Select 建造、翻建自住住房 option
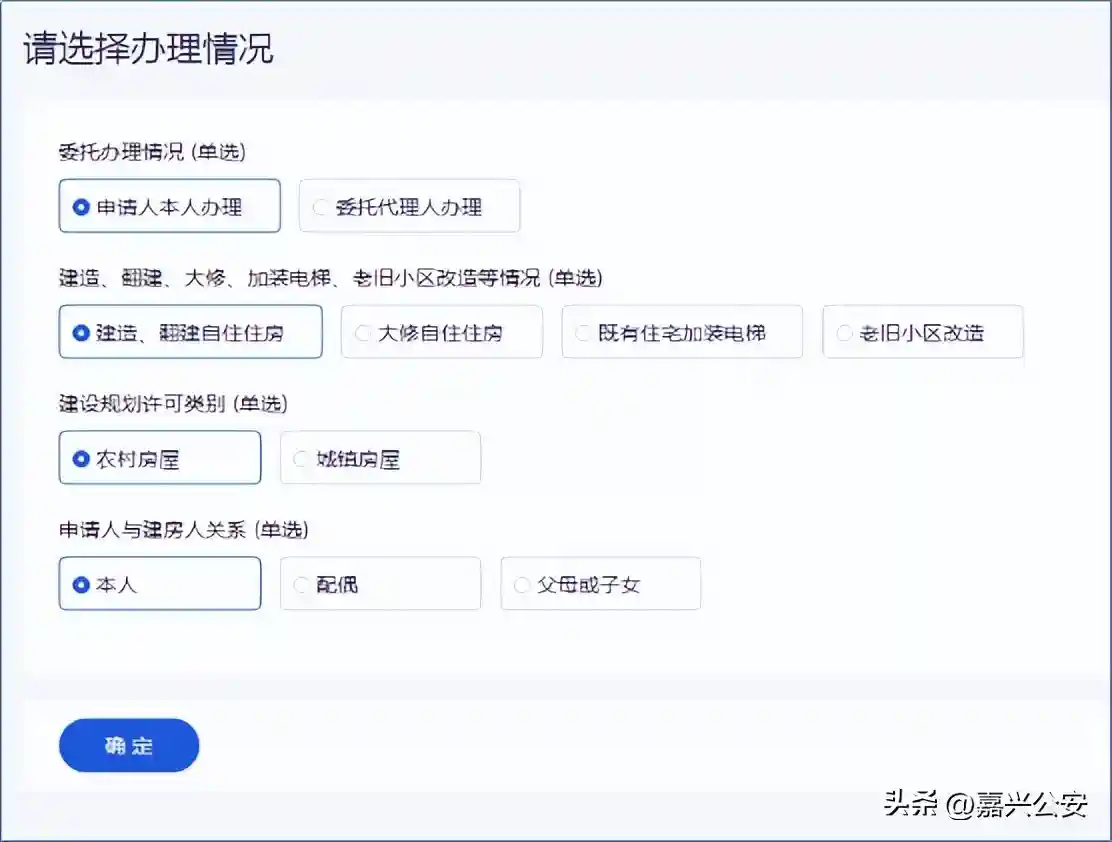This screenshot has width=1112, height=842. click(190, 333)
